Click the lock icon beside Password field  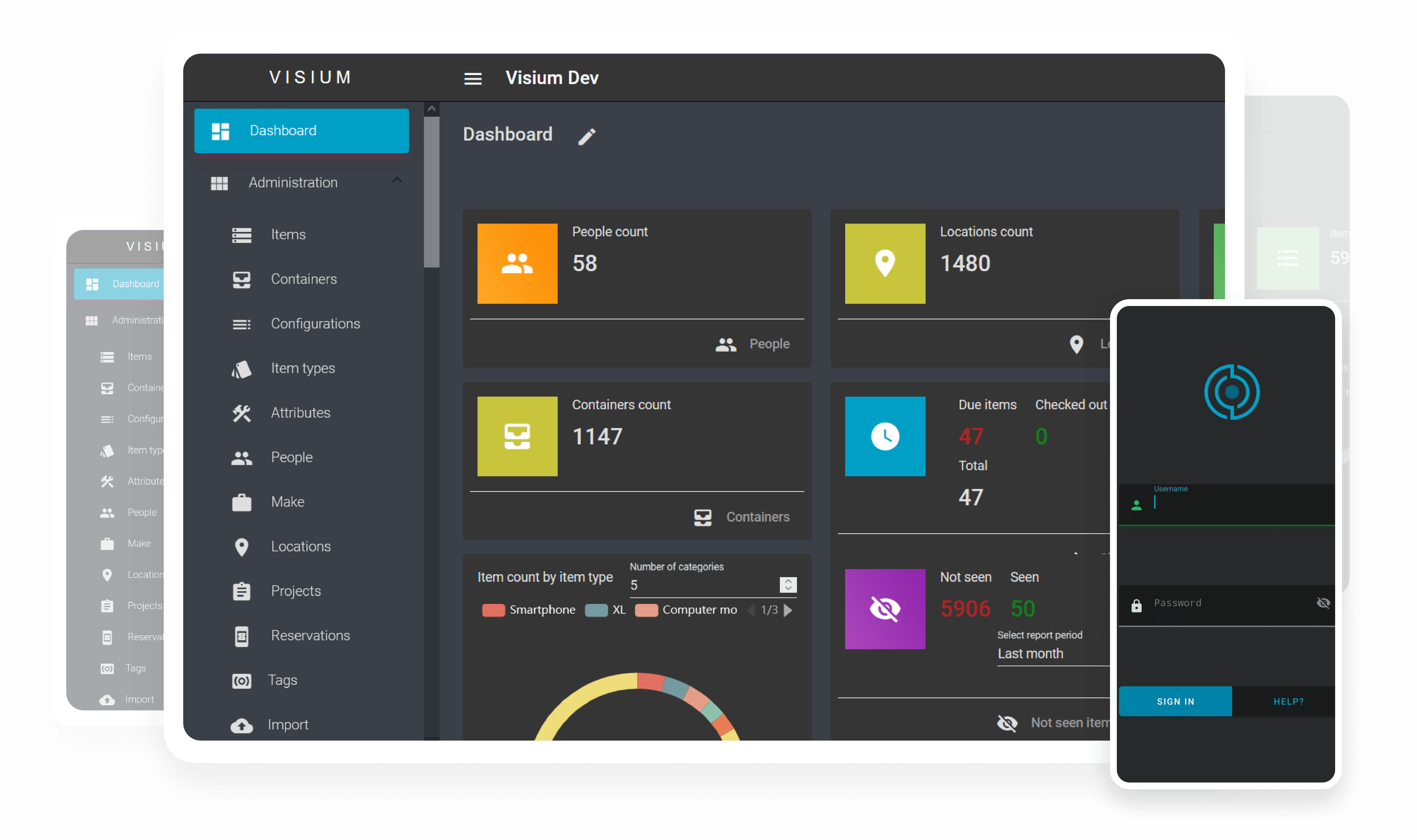tap(1136, 606)
